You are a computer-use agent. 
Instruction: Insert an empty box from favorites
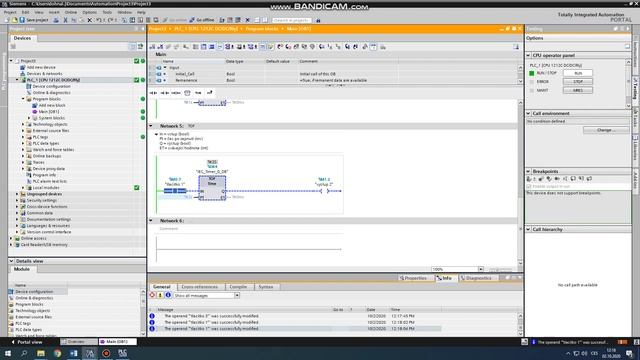click(x=187, y=93)
